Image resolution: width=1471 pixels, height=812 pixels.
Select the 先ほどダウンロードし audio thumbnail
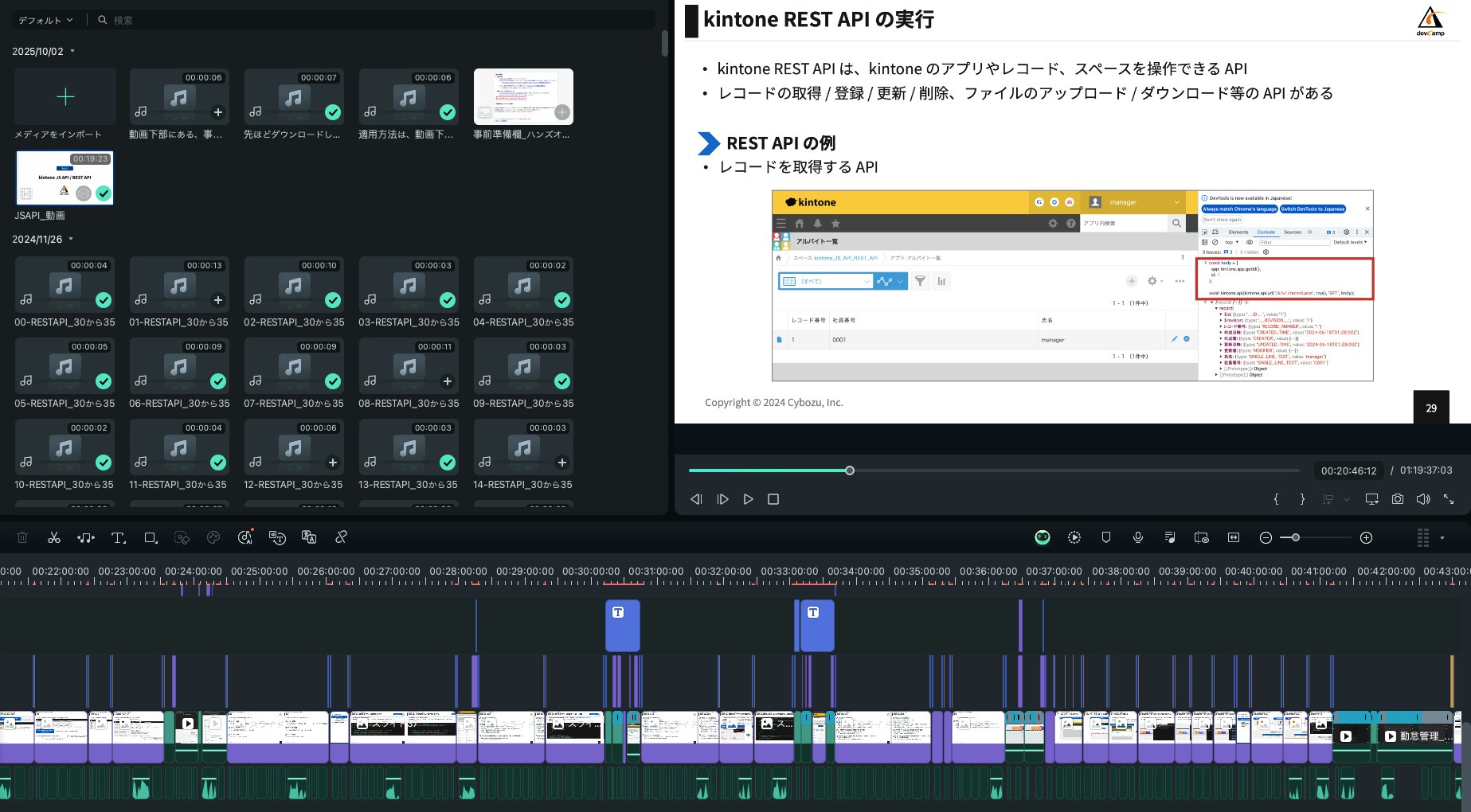(295, 96)
